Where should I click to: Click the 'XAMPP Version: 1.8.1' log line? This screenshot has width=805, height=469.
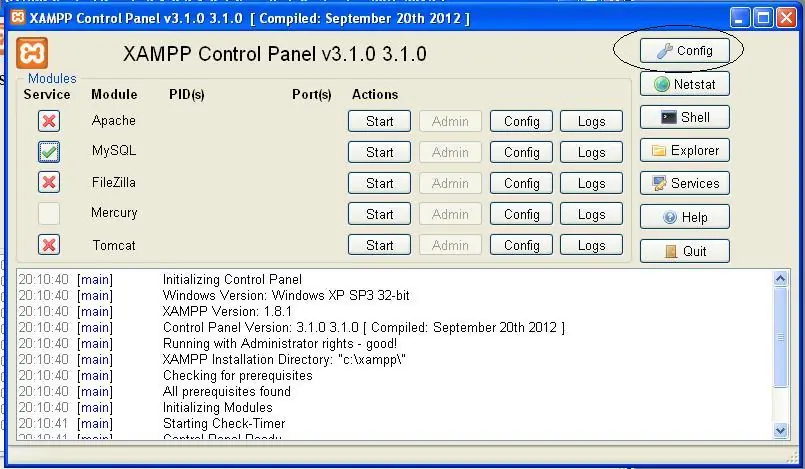pos(227,311)
